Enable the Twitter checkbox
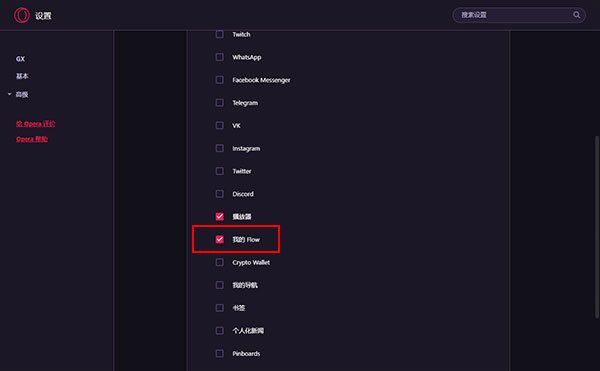The image size is (600, 371). (220, 171)
